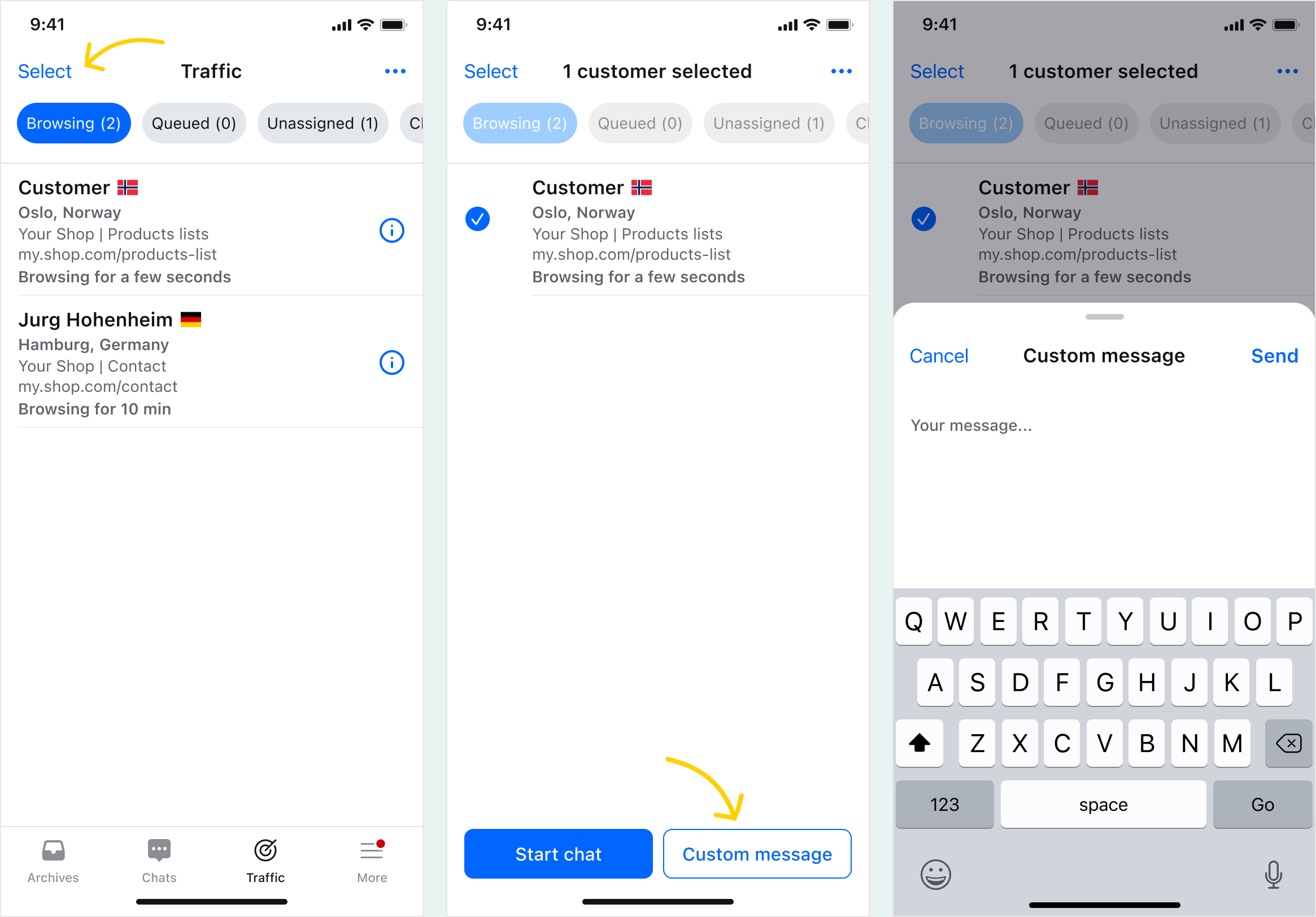Tap the info icon for Jurg Hohenheim
Viewport: 1316px width, 917px height.
pyautogui.click(x=391, y=363)
